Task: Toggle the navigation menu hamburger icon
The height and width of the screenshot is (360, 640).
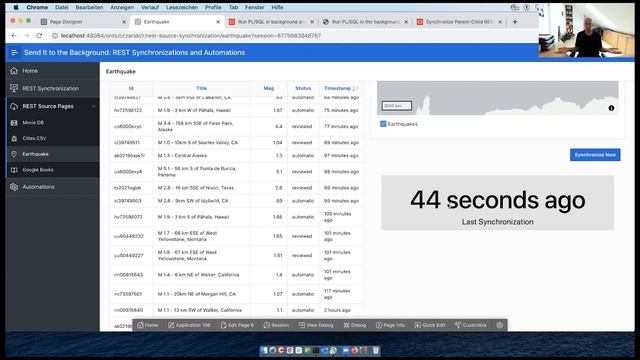Action: tap(14, 53)
